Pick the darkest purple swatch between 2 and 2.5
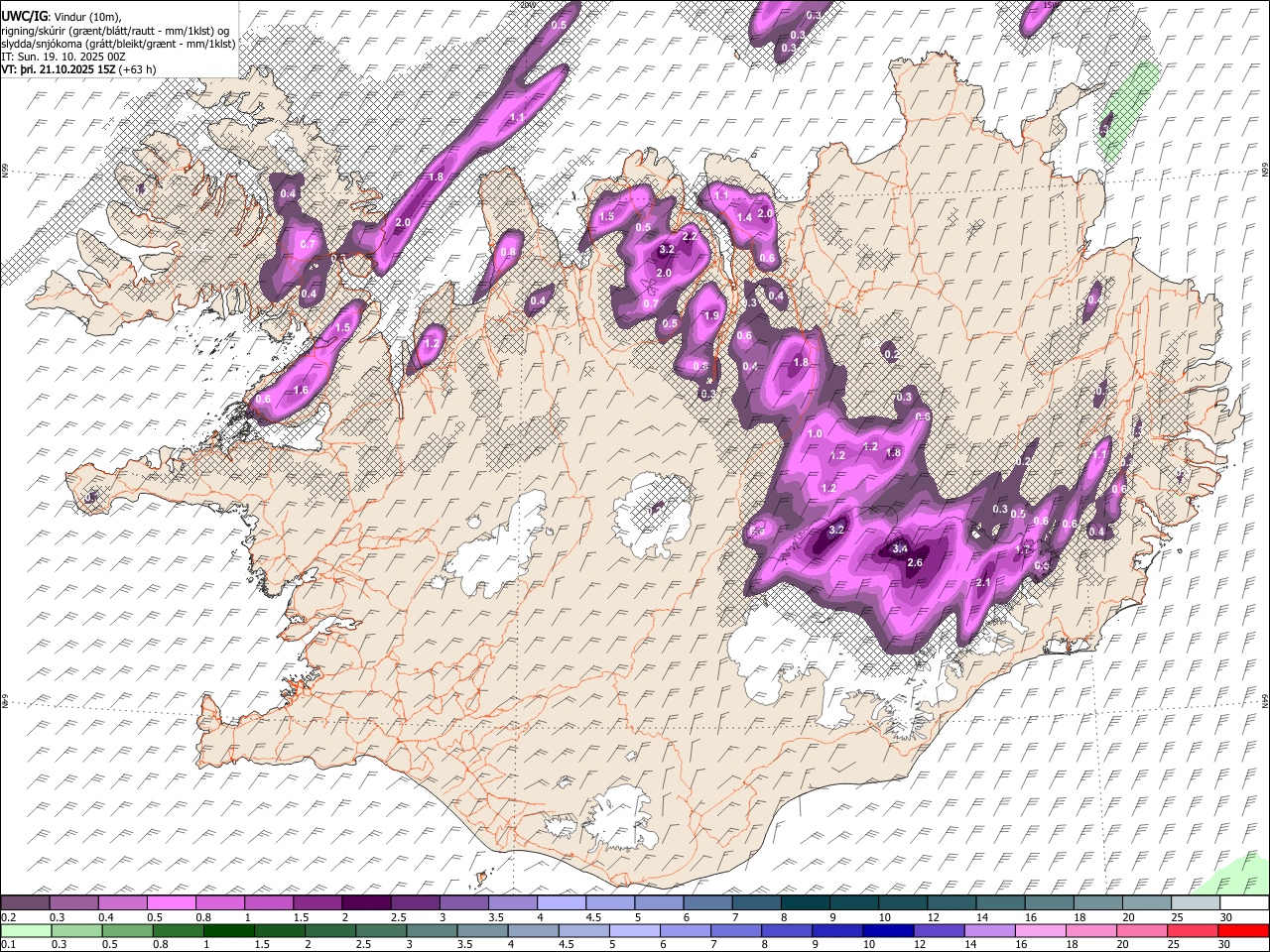Image resolution: width=1270 pixels, height=952 pixels. click(366, 902)
